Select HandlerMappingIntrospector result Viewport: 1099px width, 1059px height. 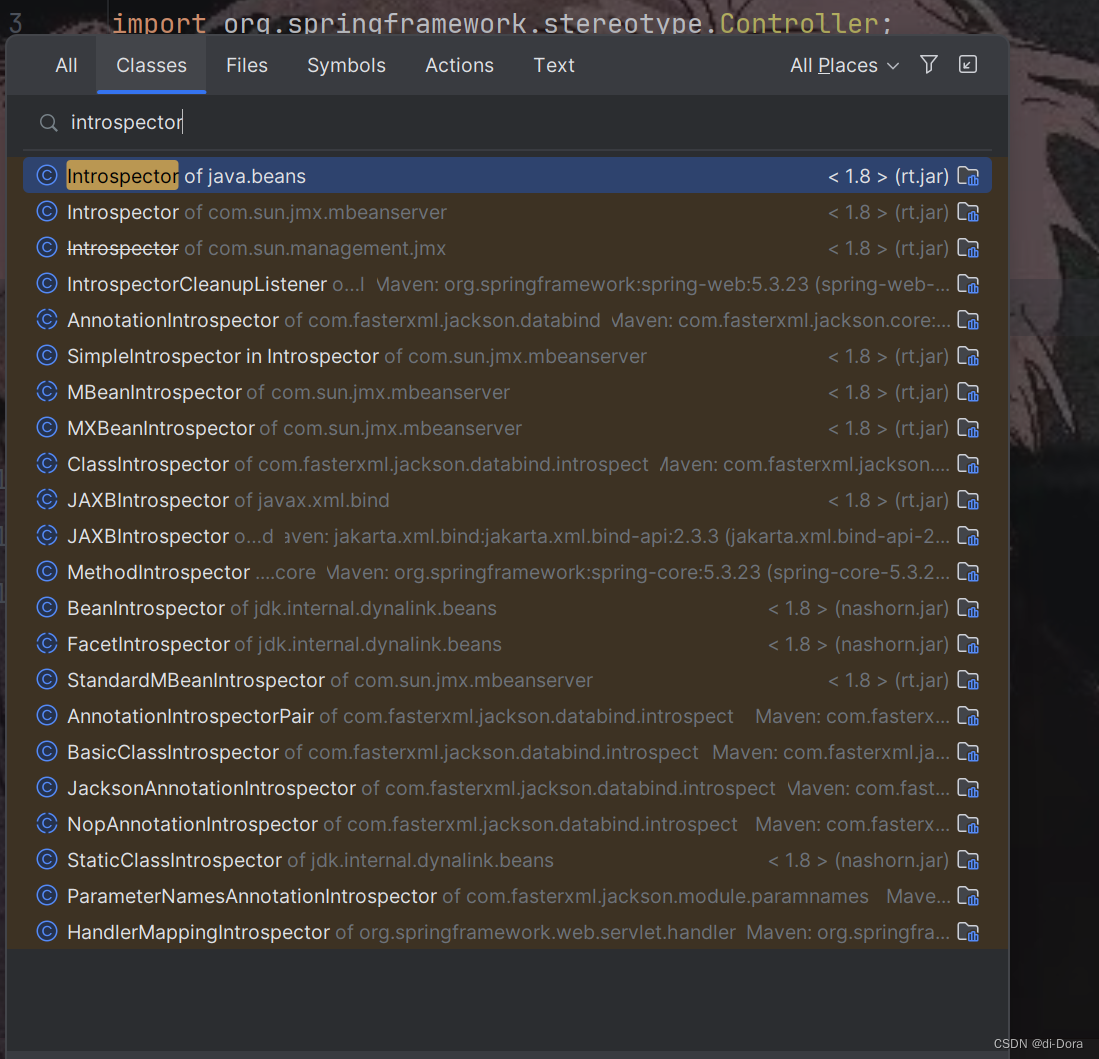pos(507,932)
